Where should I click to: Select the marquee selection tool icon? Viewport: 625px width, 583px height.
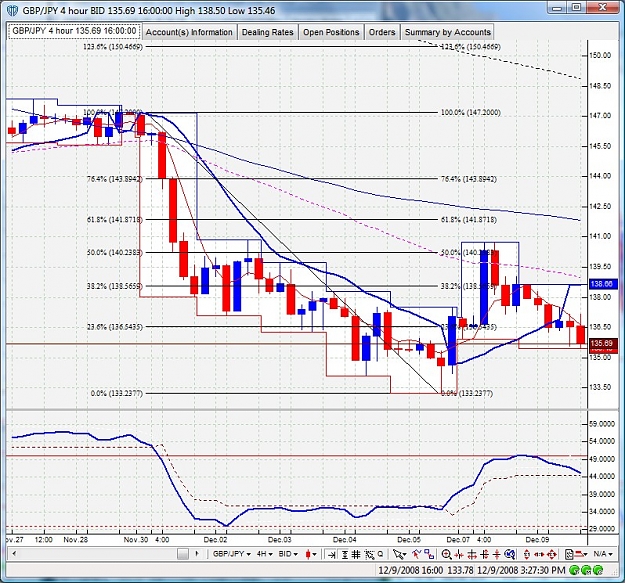(369, 554)
